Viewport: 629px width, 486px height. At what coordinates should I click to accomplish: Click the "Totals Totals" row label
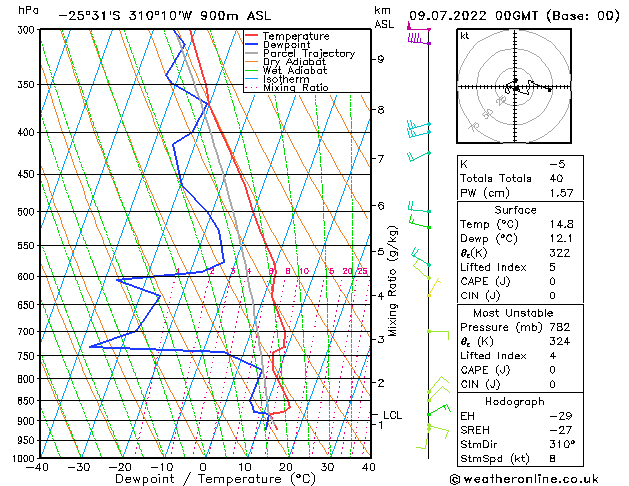496,178
